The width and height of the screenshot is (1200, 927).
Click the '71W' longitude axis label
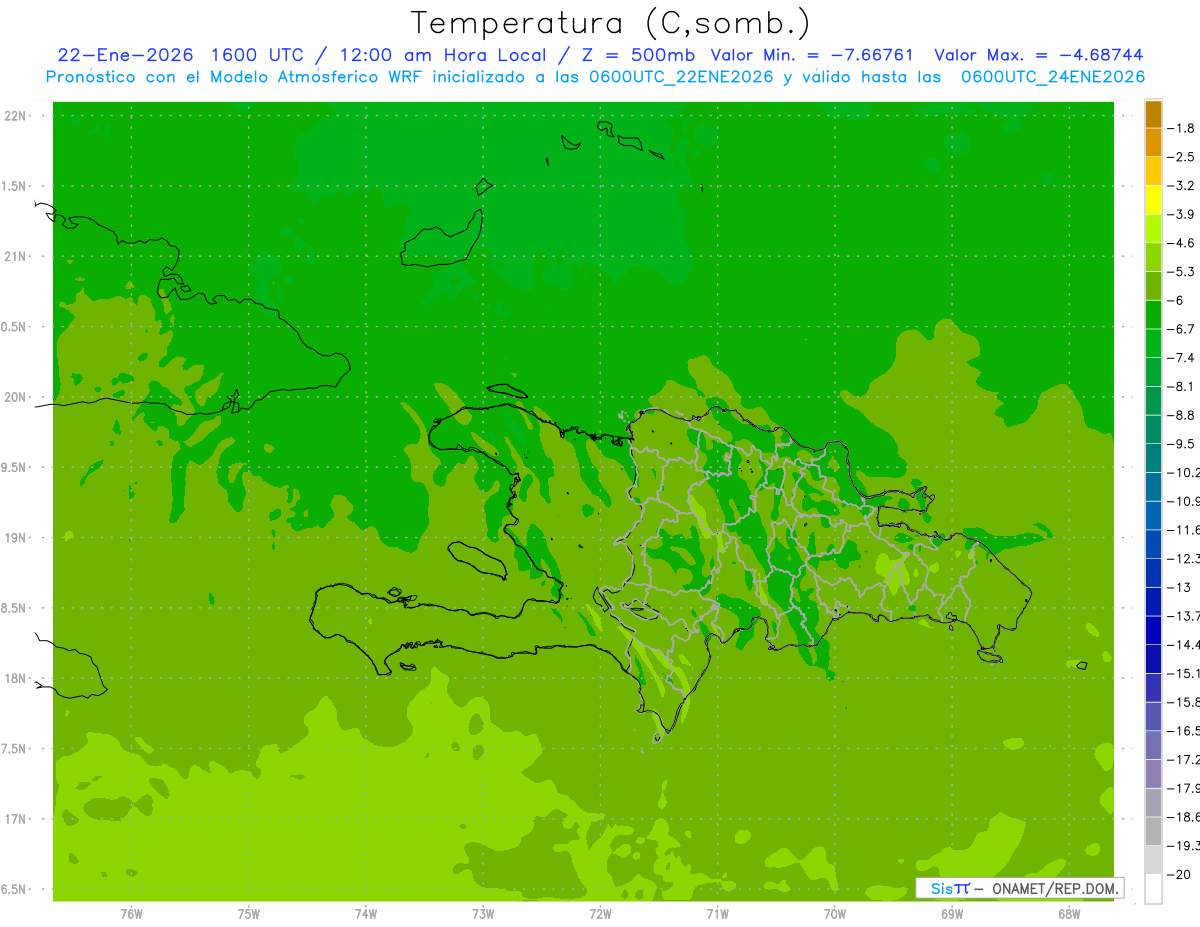[x=717, y=914]
